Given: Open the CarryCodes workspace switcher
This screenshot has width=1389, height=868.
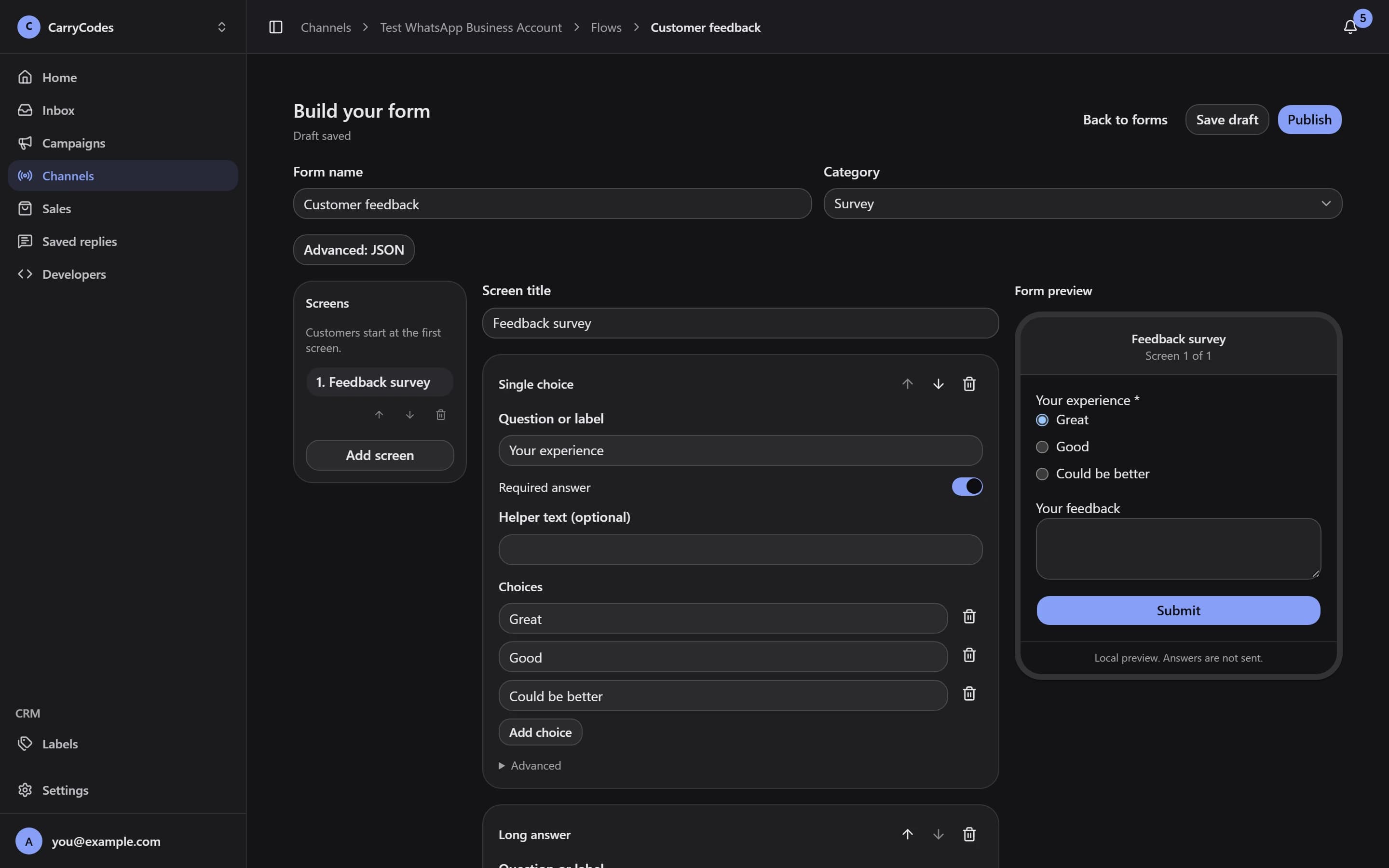Looking at the screenshot, I should 123,27.
